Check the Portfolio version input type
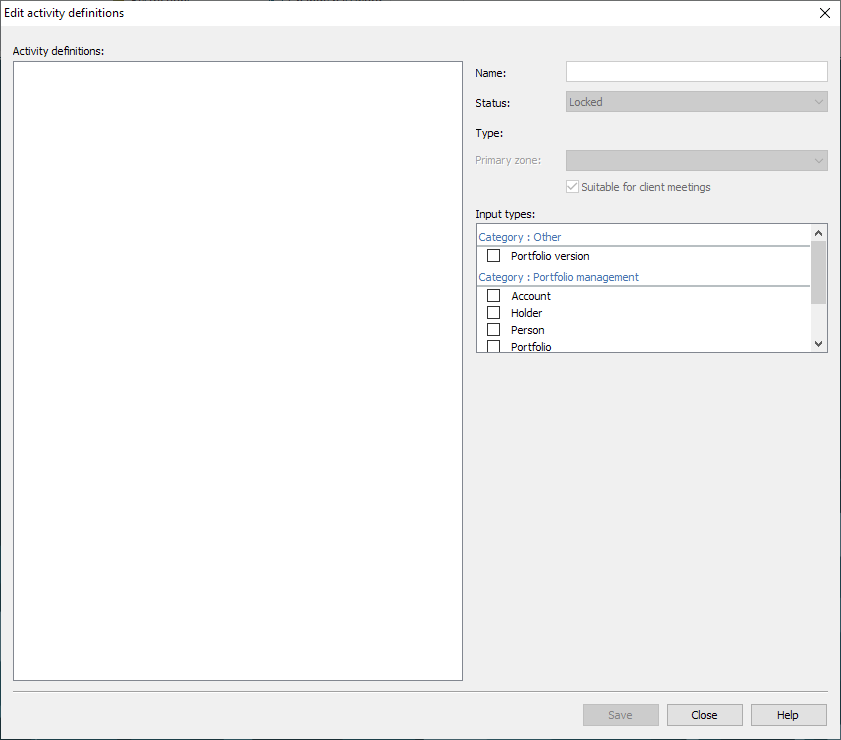 click(x=493, y=256)
